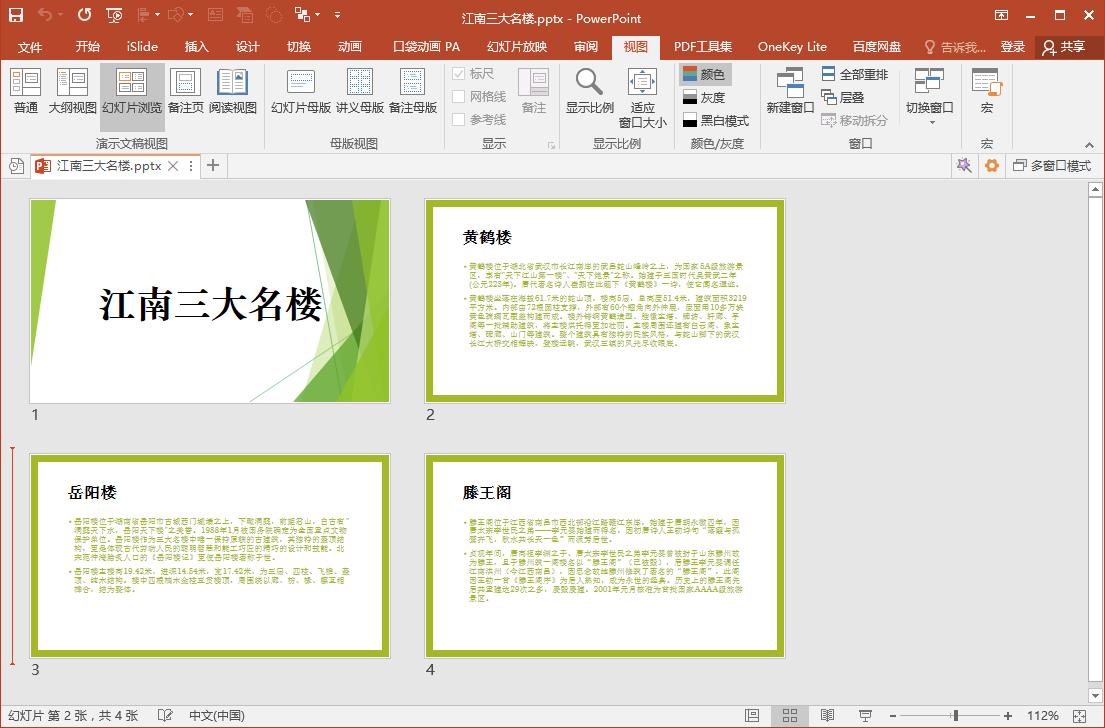1105x728 pixels.
Task: Select the 岳阳楼 slide thumbnail
Action: tap(210, 556)
